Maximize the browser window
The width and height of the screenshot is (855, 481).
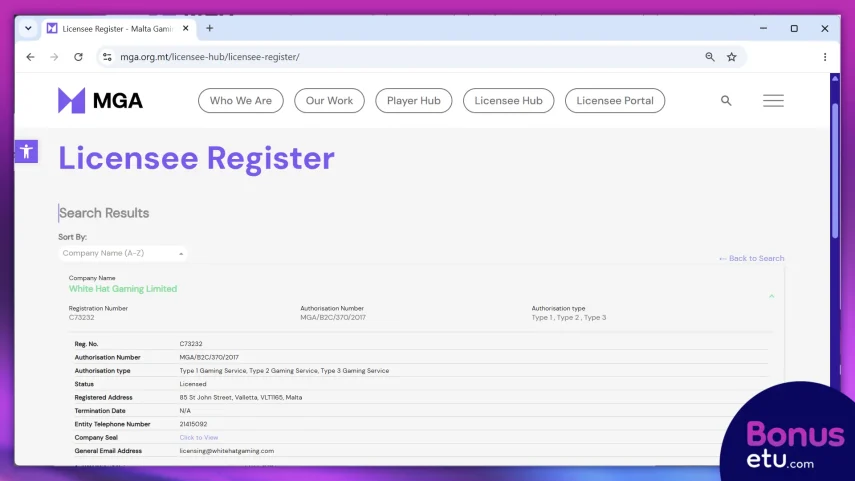(x=794, y=28)
